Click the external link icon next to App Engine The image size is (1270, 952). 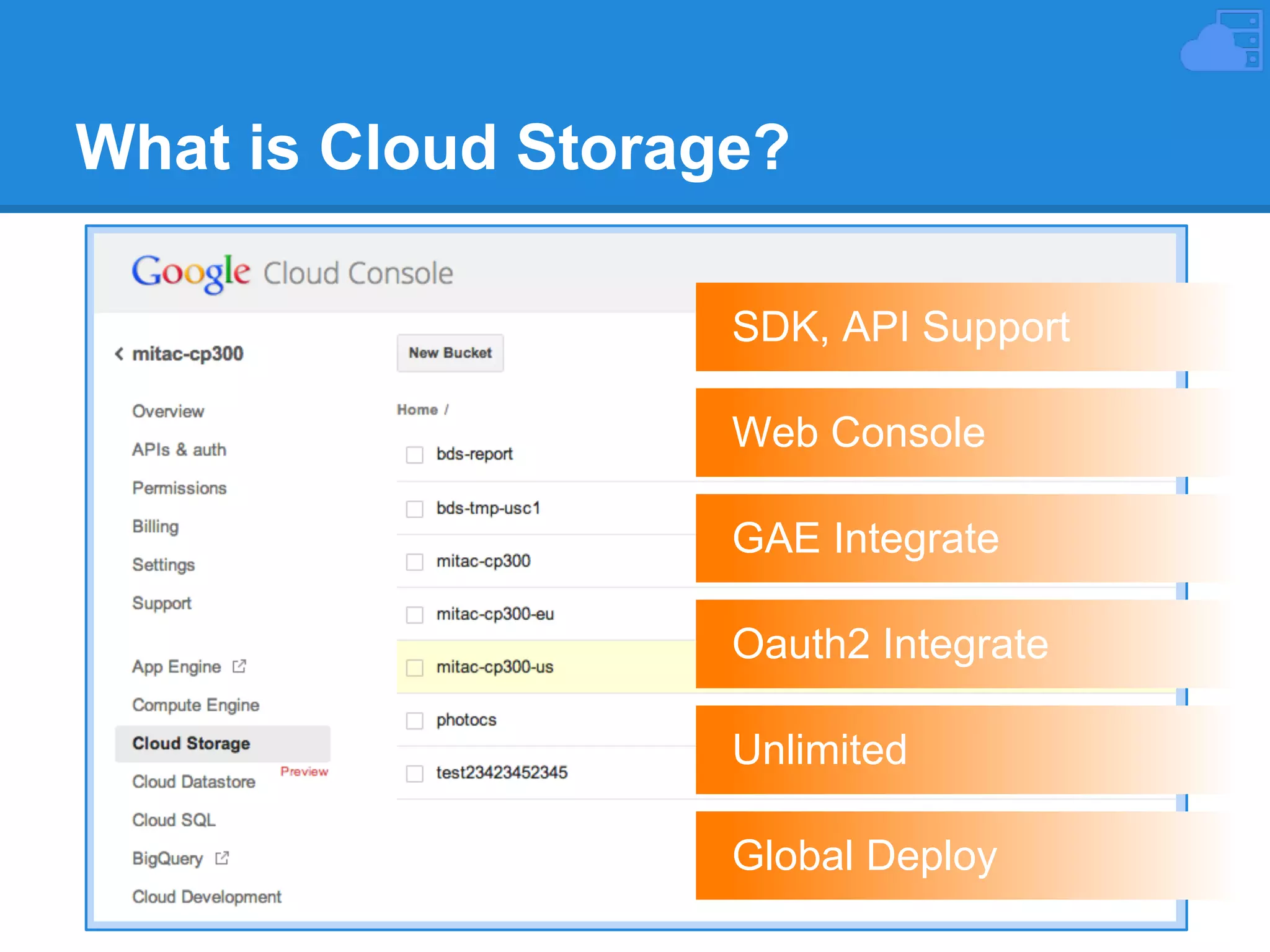click(x=239, y=666)
